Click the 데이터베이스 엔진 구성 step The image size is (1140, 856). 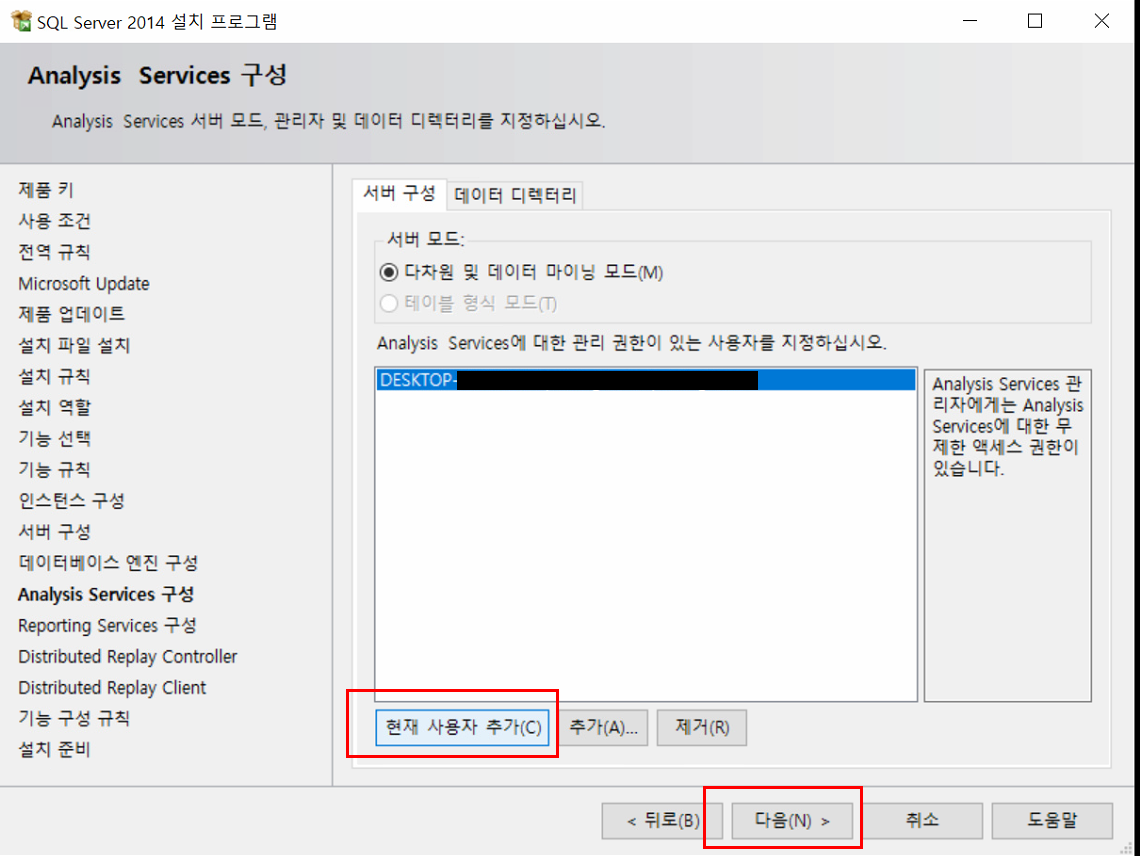(108, 563)
